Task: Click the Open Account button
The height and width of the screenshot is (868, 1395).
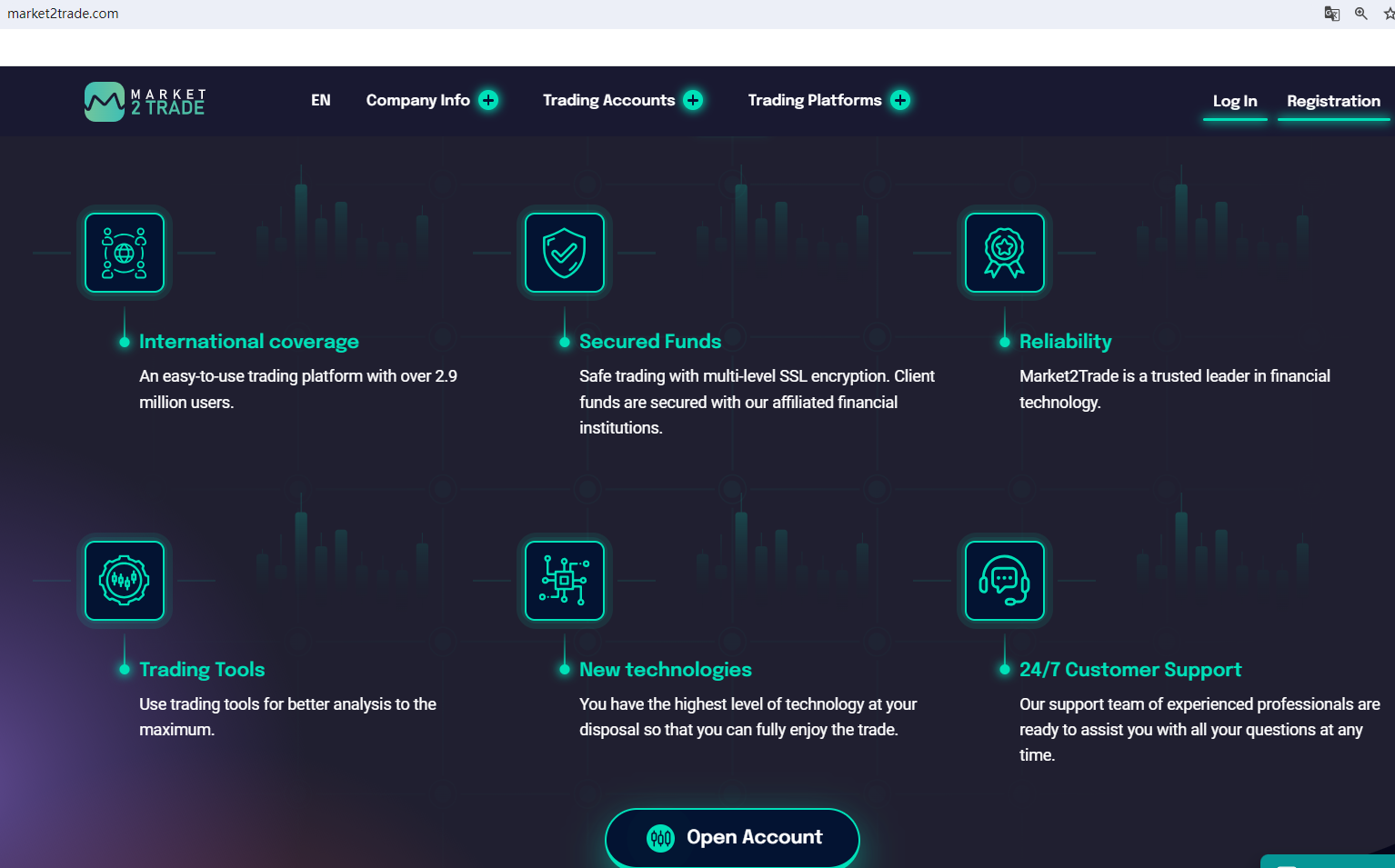Action: pyautogui.click(x=732, y=837)
